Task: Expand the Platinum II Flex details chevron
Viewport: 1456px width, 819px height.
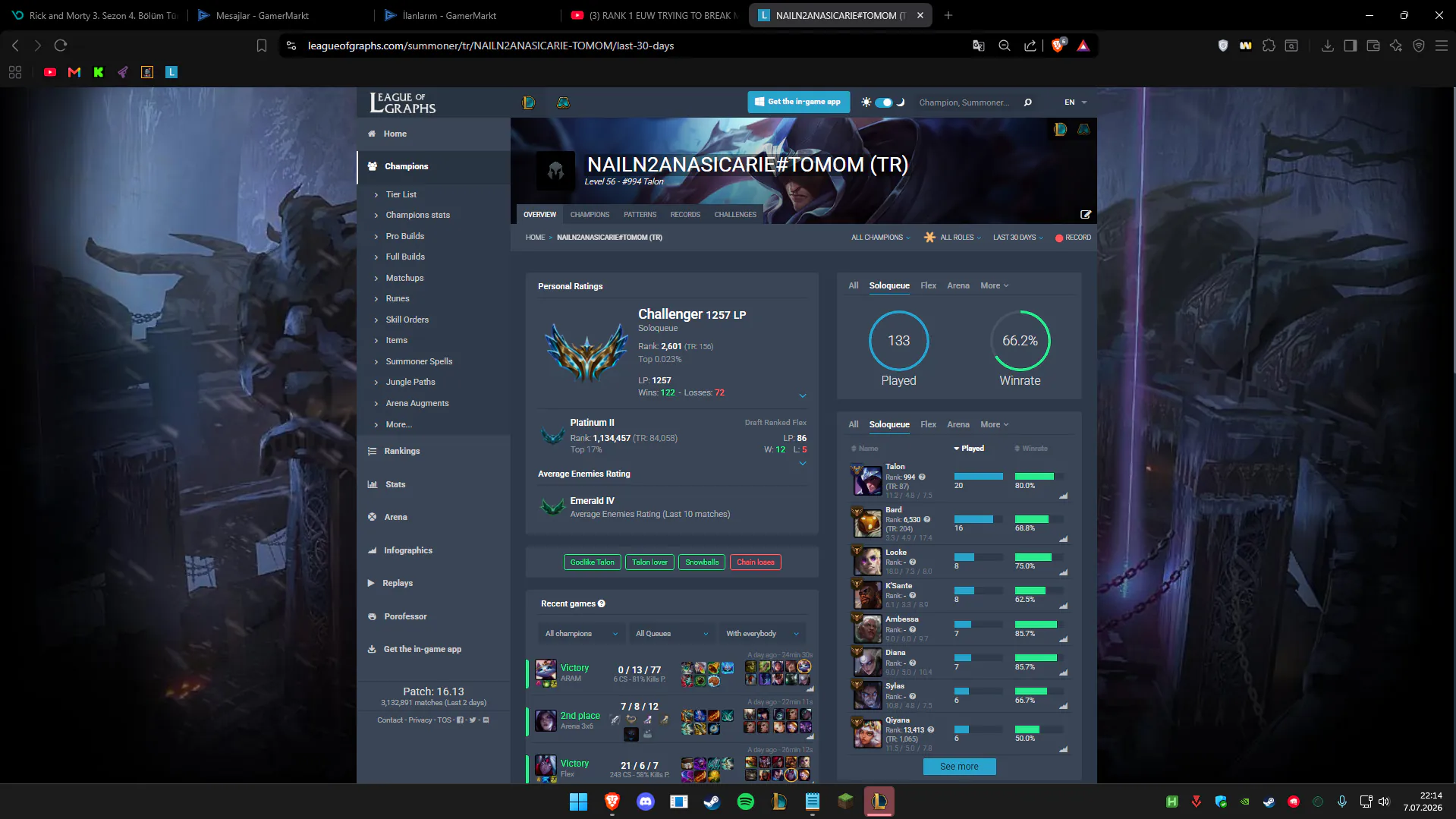Action: (803, 463)
